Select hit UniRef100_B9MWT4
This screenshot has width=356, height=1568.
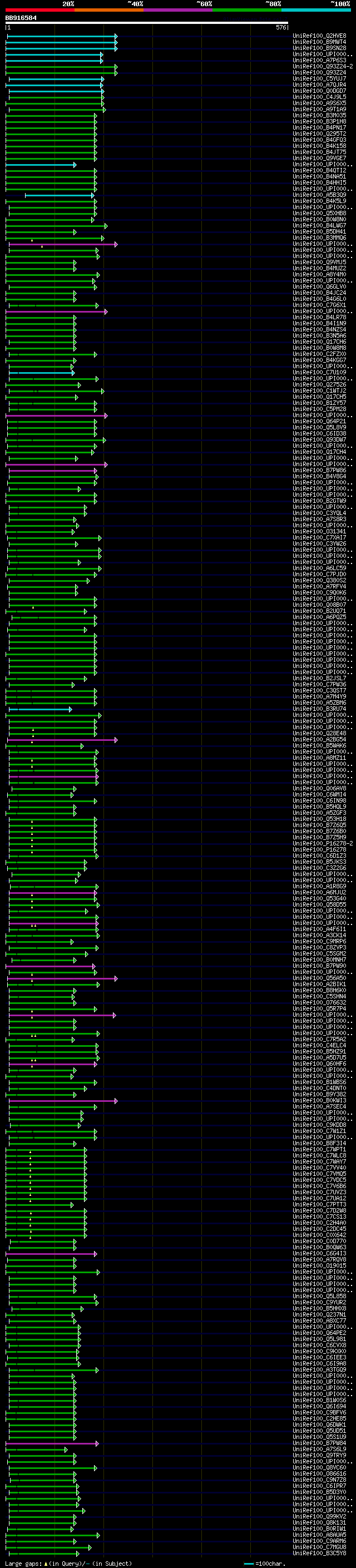pyautogui.click(x=319, y=42)
